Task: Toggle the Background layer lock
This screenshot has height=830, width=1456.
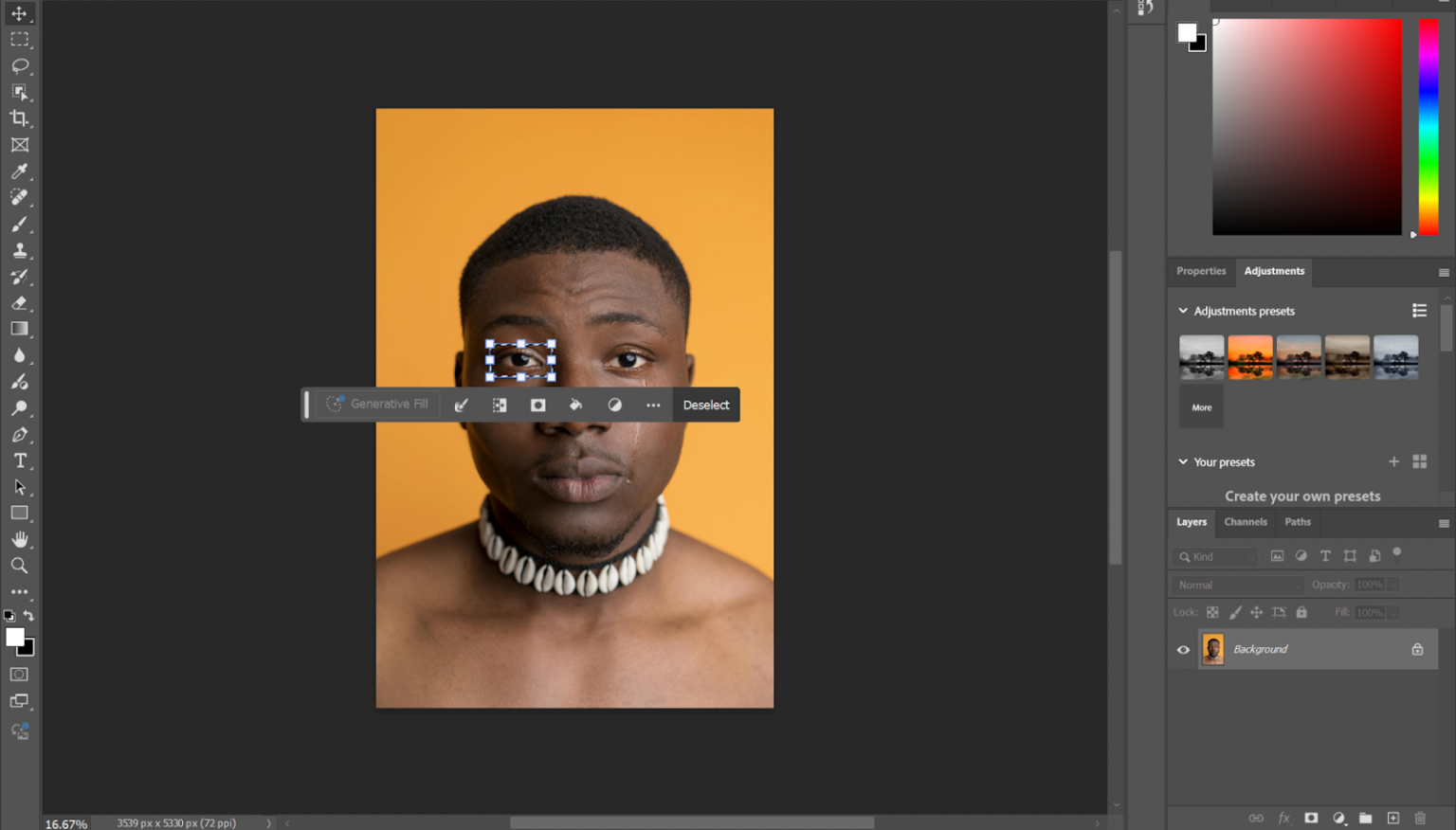Action: tap(1417, 649)
